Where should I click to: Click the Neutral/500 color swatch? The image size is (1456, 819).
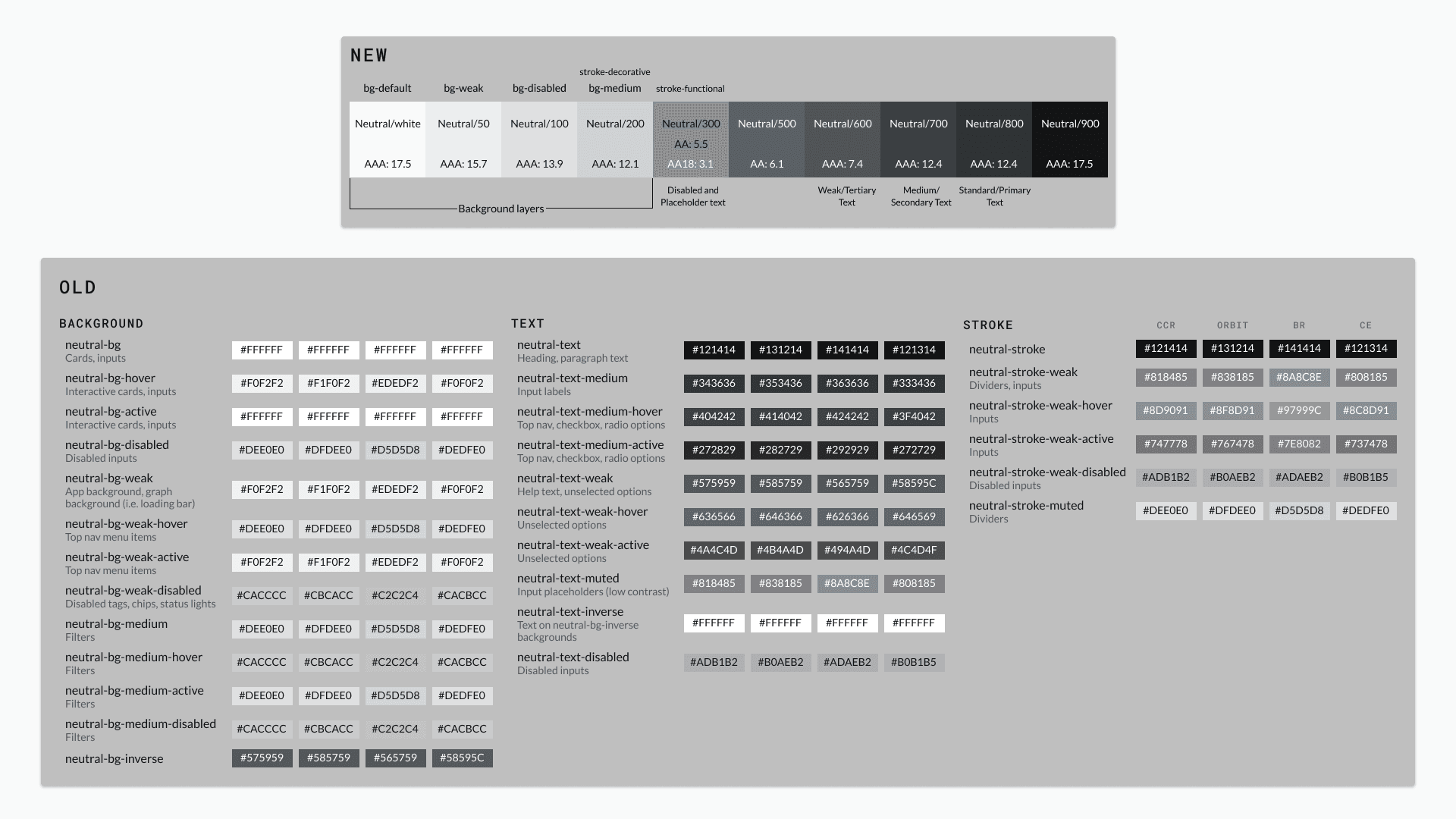(x=767, y=140)
